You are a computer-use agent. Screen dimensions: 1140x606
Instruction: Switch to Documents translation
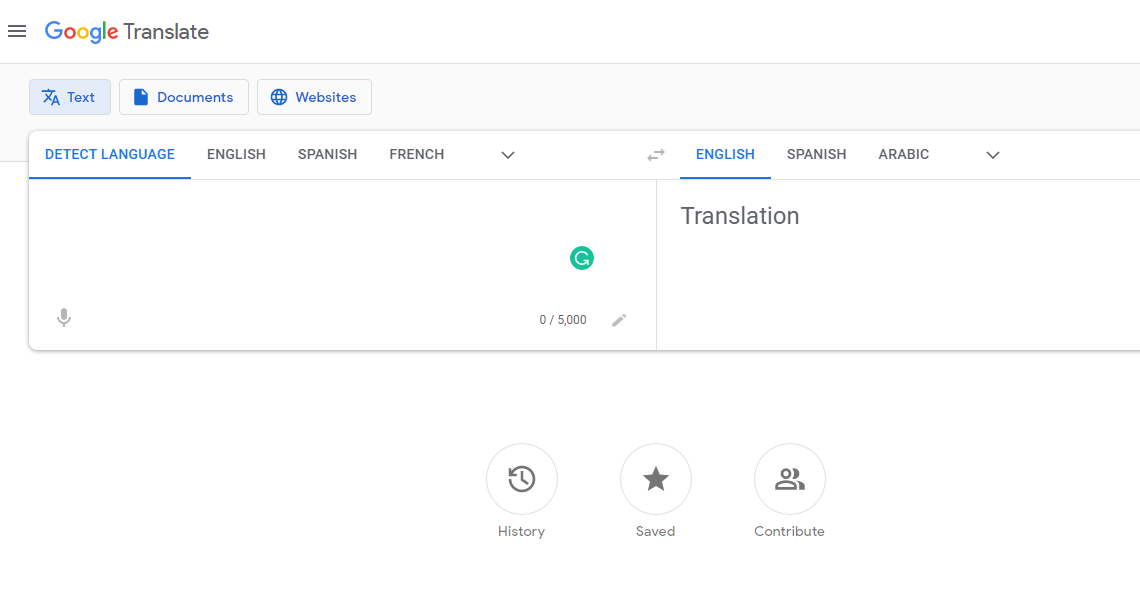coord(184,97)
